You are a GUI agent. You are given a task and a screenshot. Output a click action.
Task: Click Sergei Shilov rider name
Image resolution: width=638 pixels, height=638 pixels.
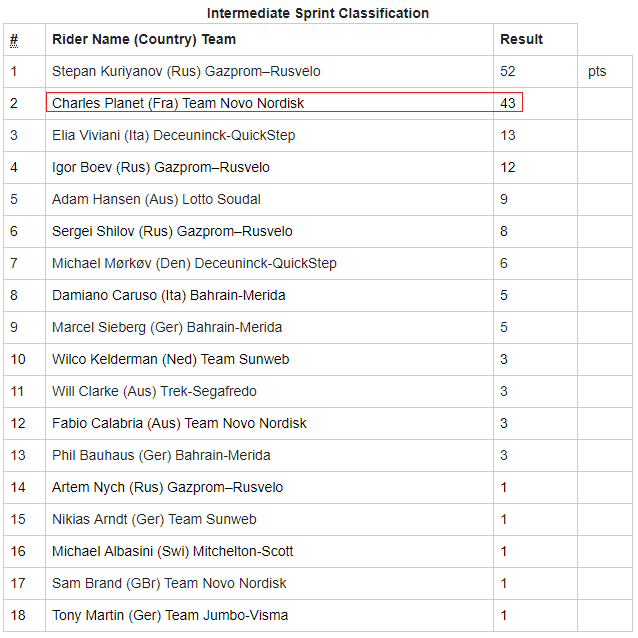93,232
